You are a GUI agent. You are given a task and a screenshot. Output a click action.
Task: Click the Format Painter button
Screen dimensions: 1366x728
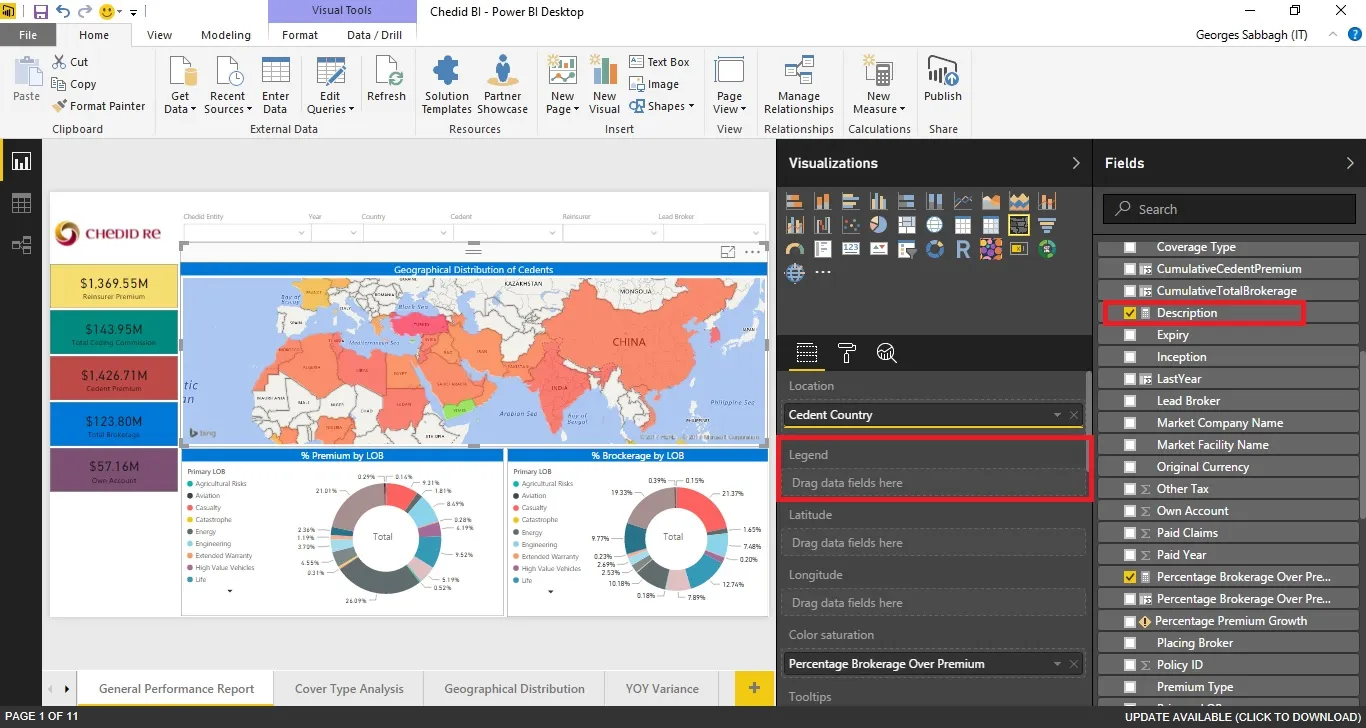[98, 106]
